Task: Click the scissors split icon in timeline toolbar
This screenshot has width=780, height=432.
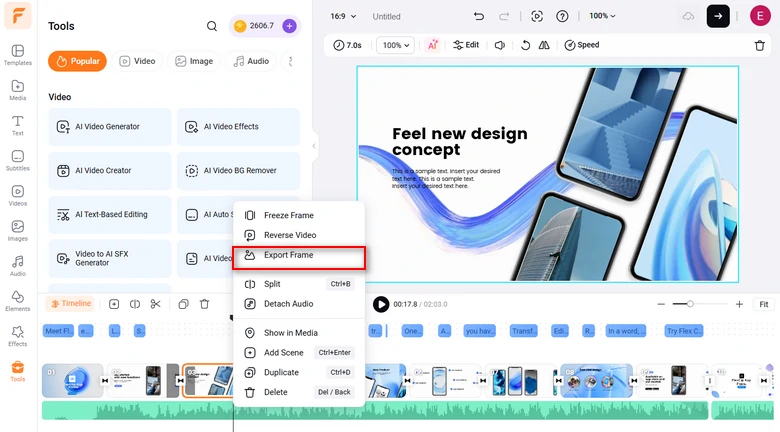Action: [x=155, y=304]
